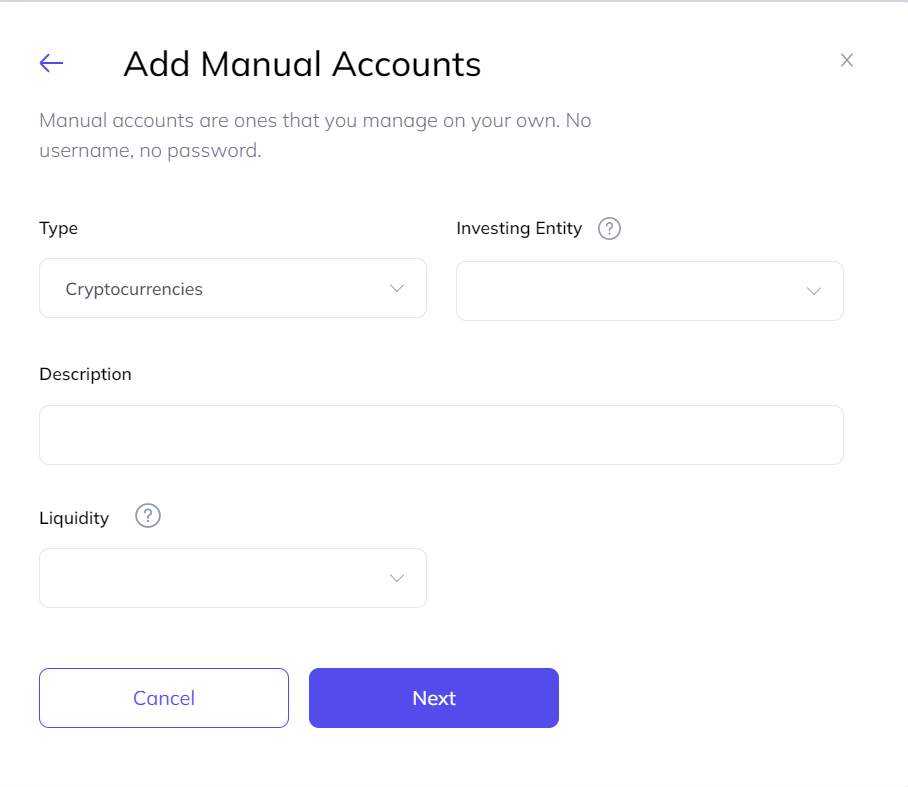Click the Investing Entity dropdown chevron arrow
The image size is (908, 787).
(x=814, y=291)
